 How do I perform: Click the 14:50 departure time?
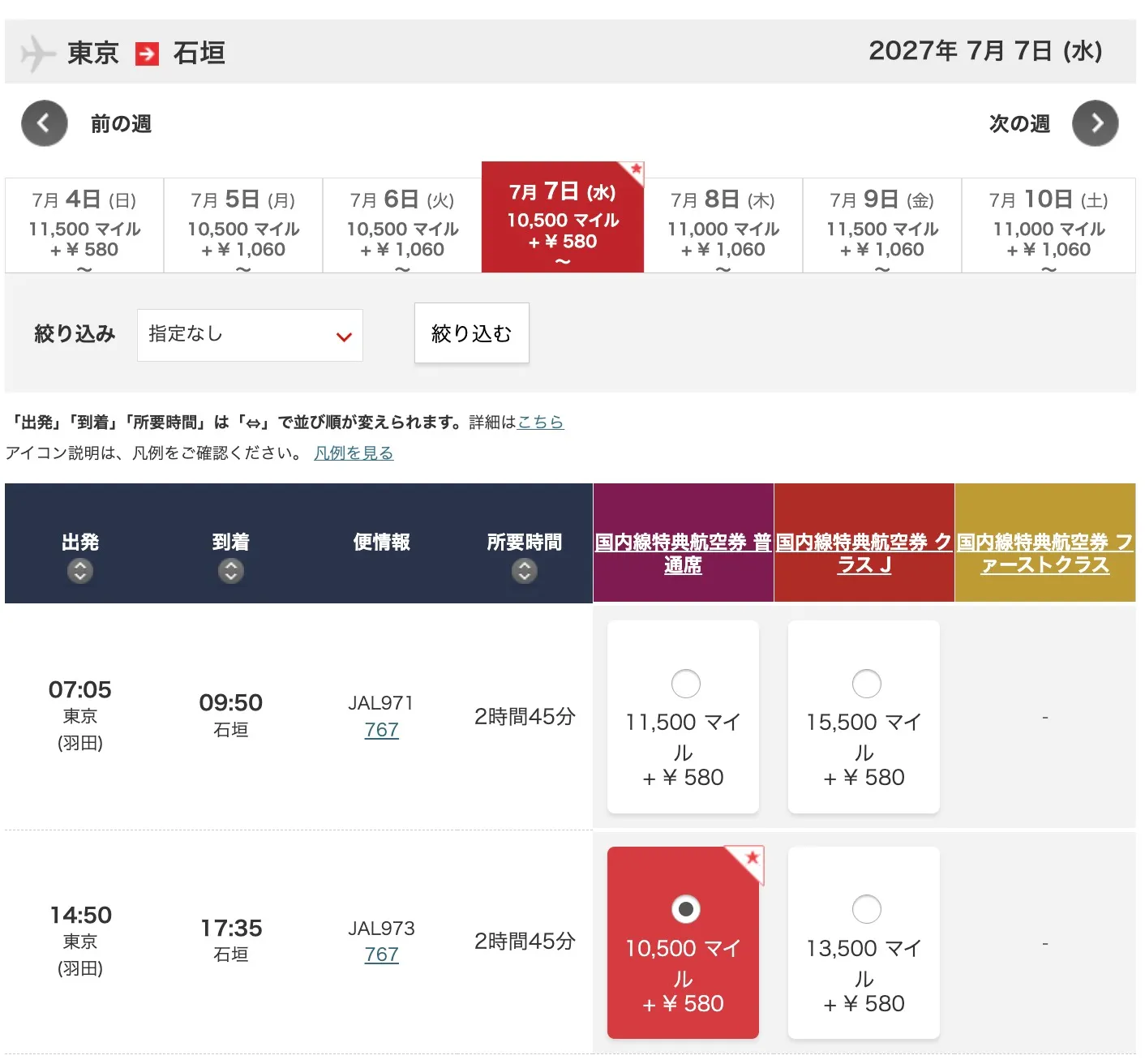tap(80, 916)
